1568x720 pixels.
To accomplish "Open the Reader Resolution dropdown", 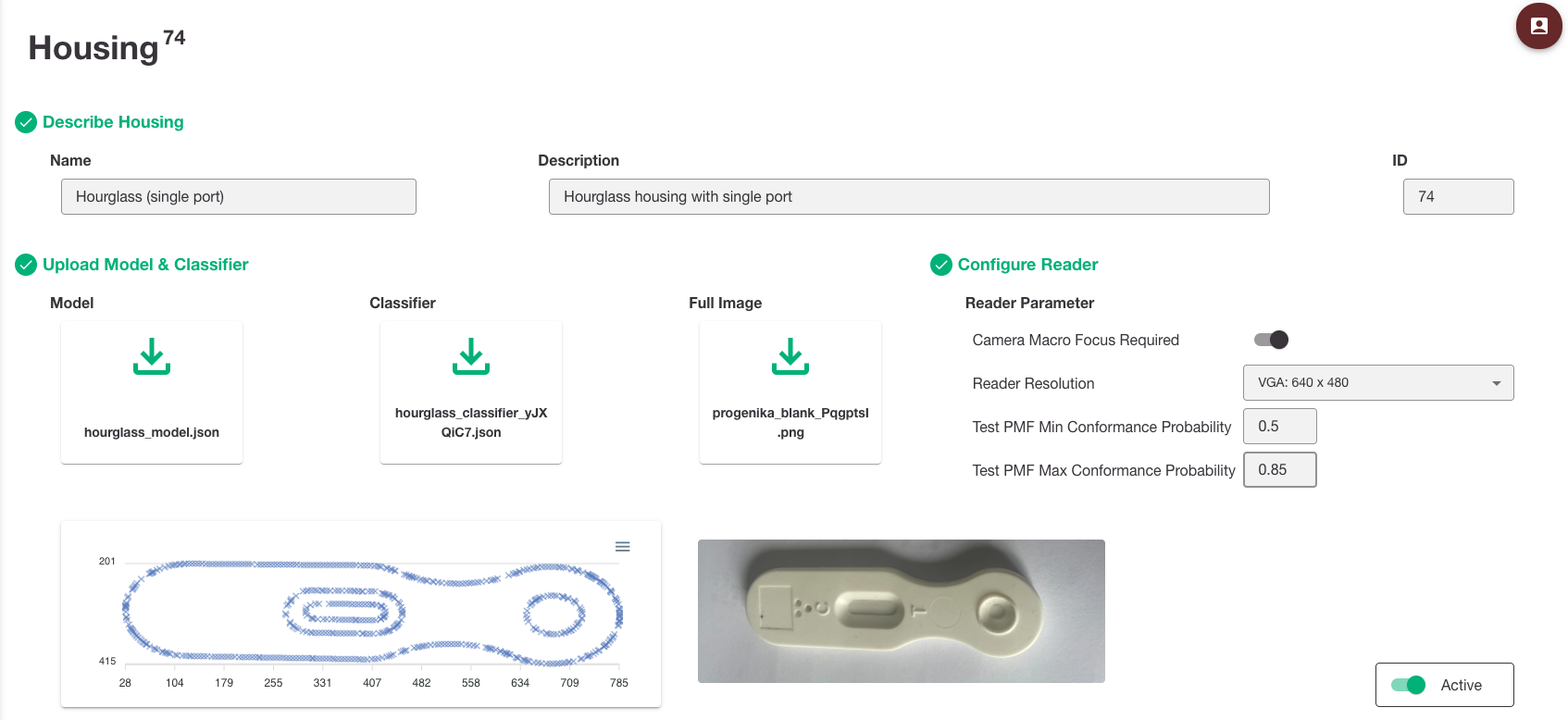I will point(1378,383).
